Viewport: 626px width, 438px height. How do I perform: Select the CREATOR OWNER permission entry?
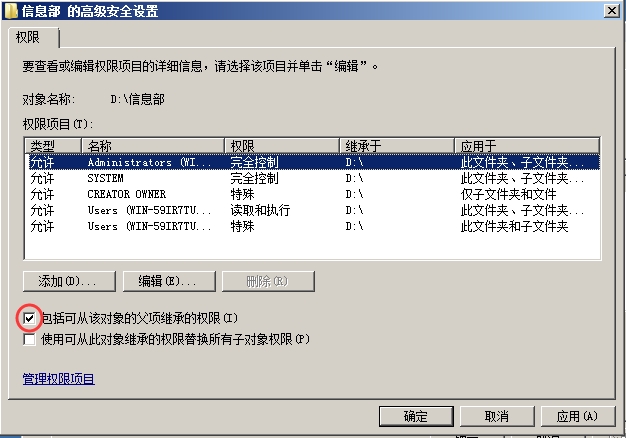313,194
